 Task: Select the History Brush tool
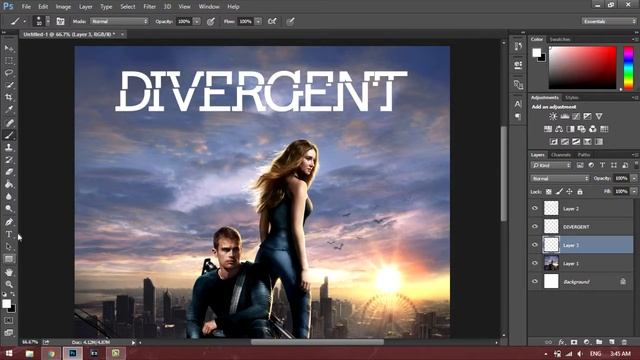click(x=9, y=160)
